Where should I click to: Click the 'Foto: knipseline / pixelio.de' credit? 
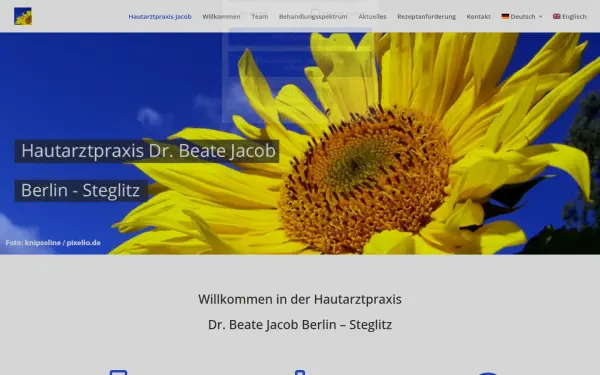[x=53, y=243]
